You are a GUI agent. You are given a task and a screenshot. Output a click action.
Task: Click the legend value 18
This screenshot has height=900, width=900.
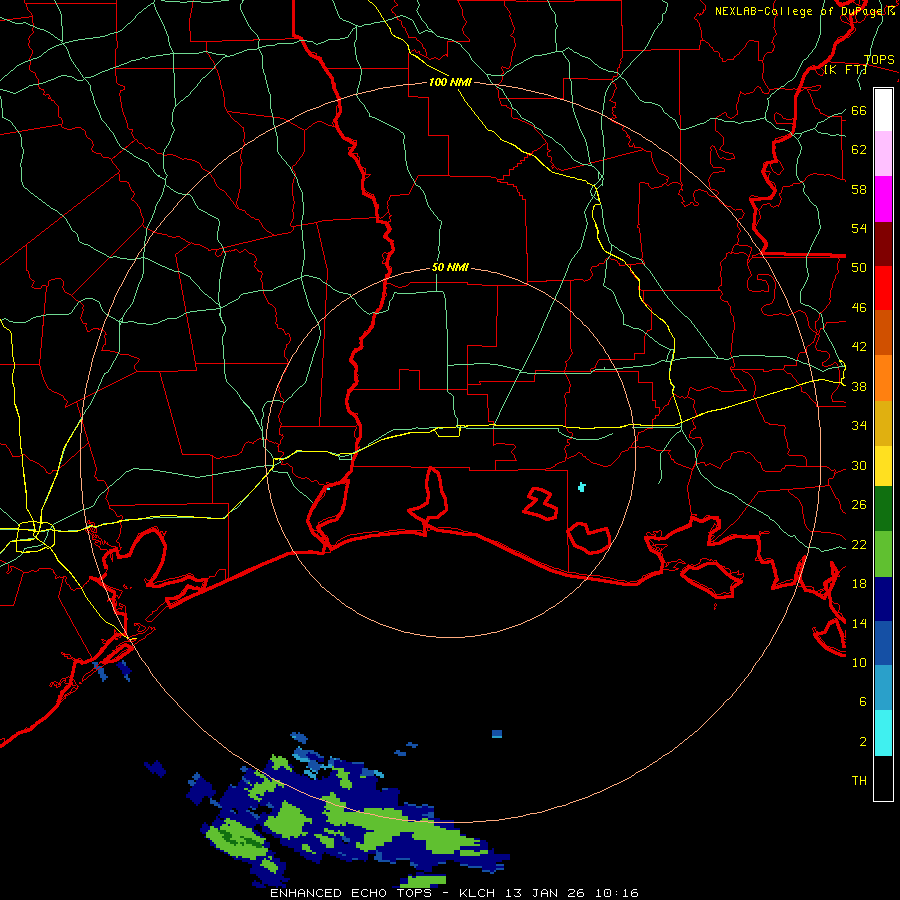[x=859, y=583]
